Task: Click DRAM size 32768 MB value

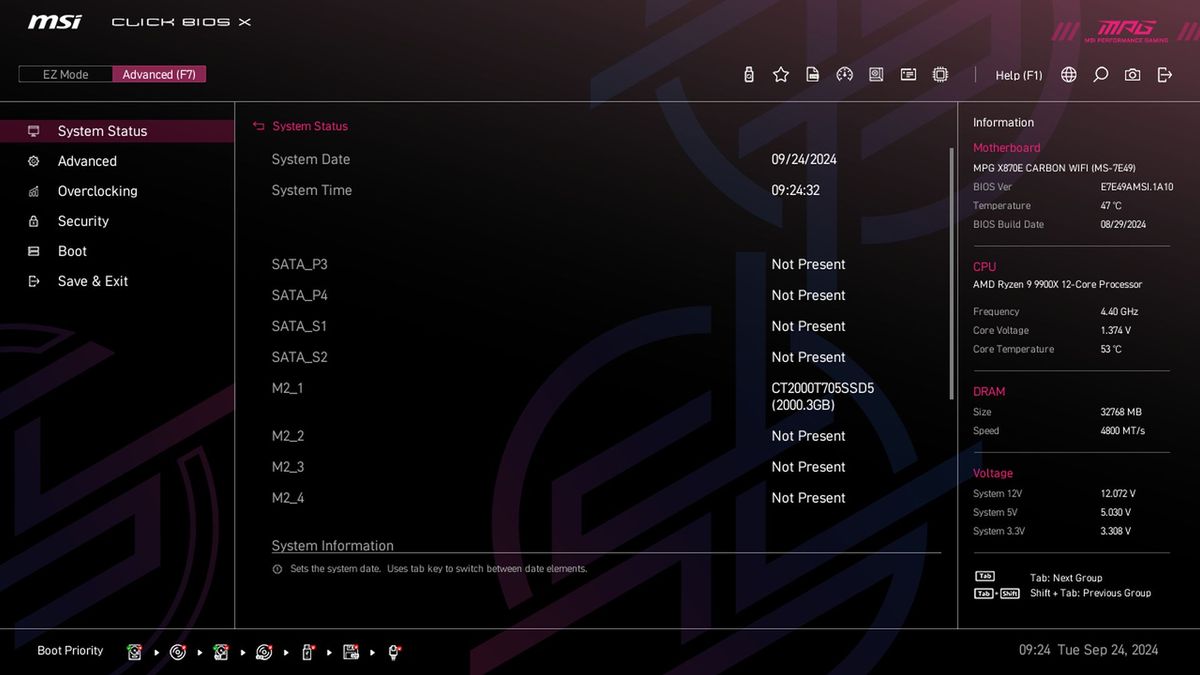Action: pos(1121,412)
